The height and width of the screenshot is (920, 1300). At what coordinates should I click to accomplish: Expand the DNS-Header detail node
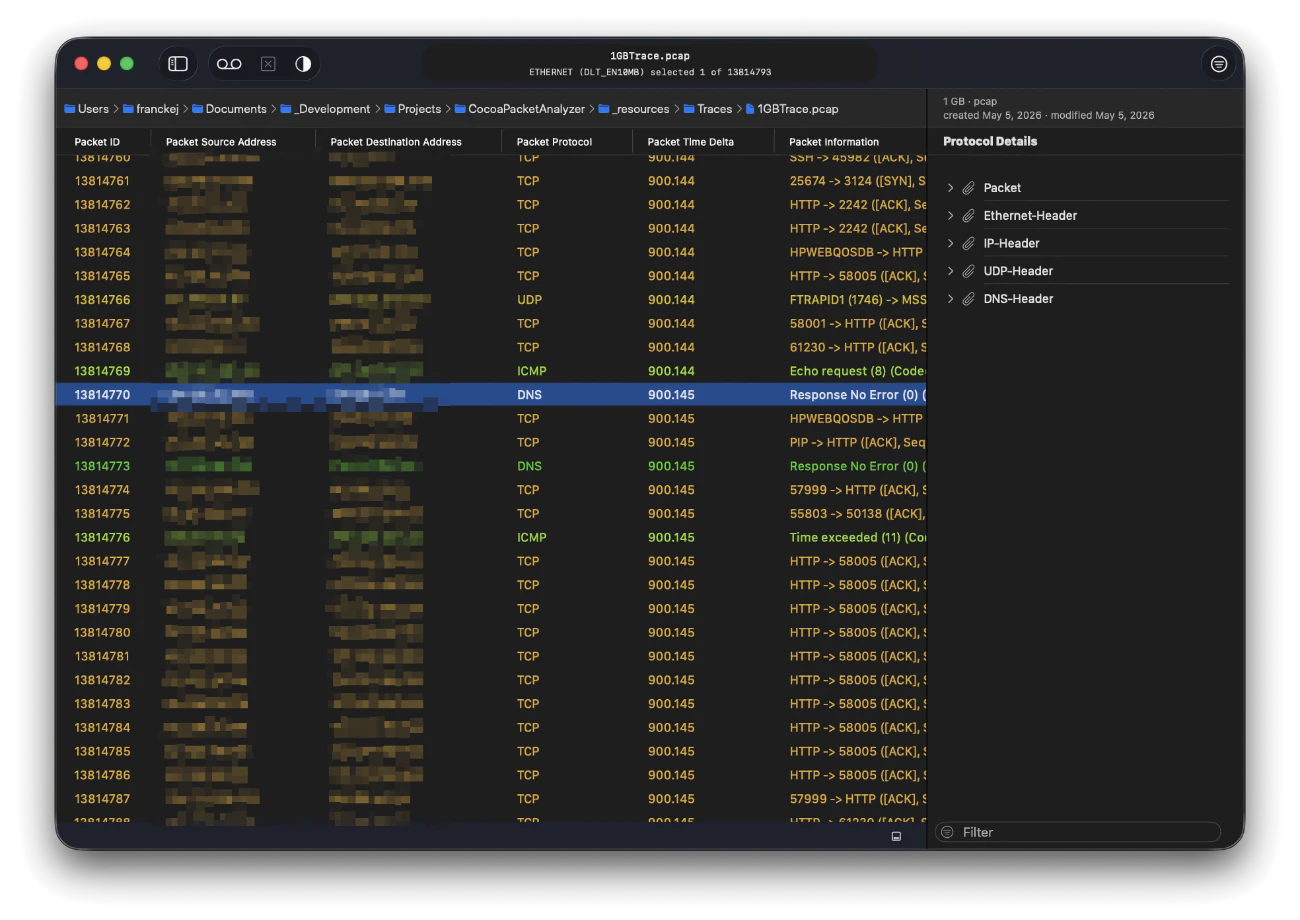(x=950, y=299)
